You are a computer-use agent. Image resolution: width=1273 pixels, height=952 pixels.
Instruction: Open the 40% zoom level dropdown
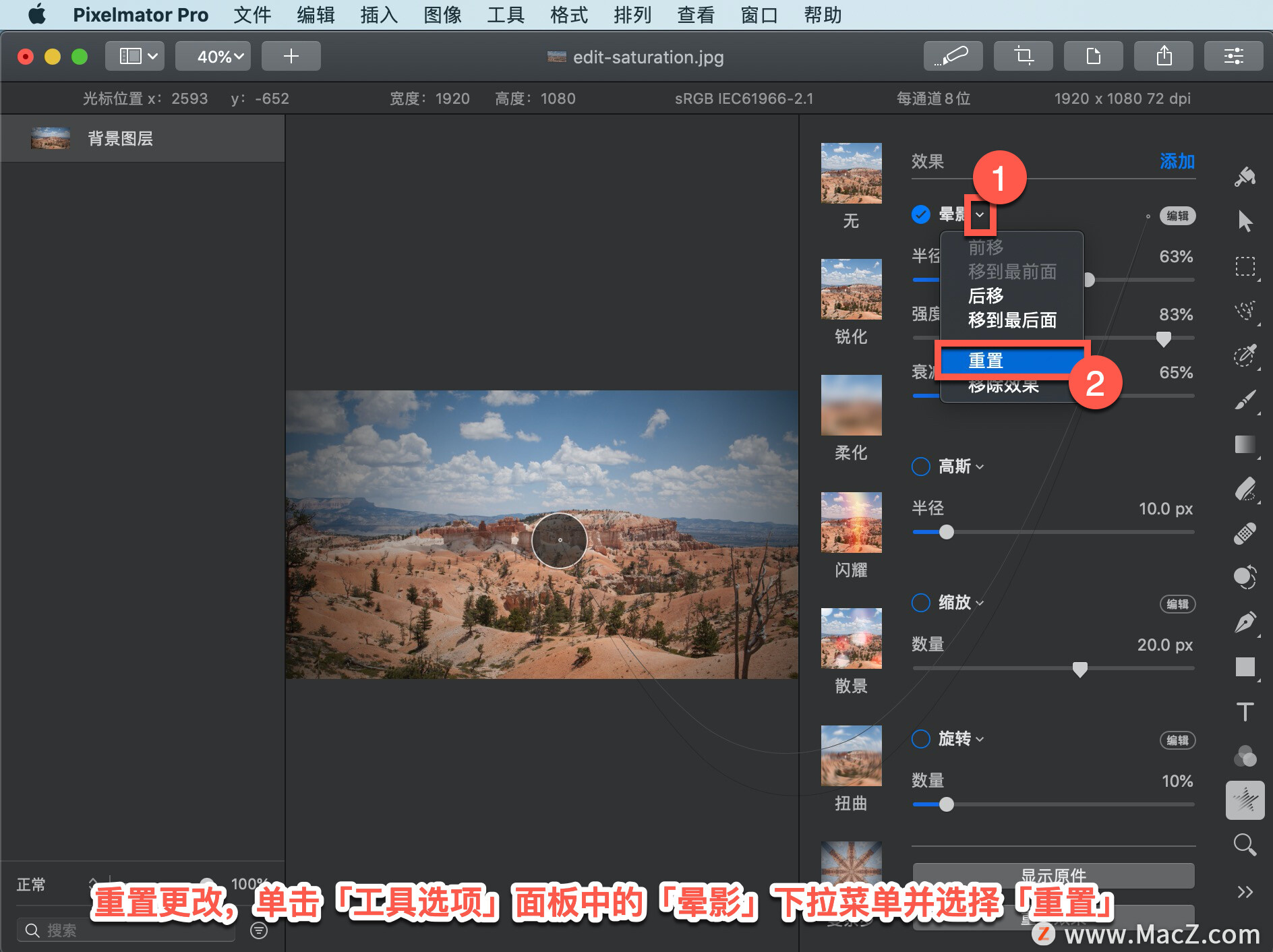click(x=213, y=56)
